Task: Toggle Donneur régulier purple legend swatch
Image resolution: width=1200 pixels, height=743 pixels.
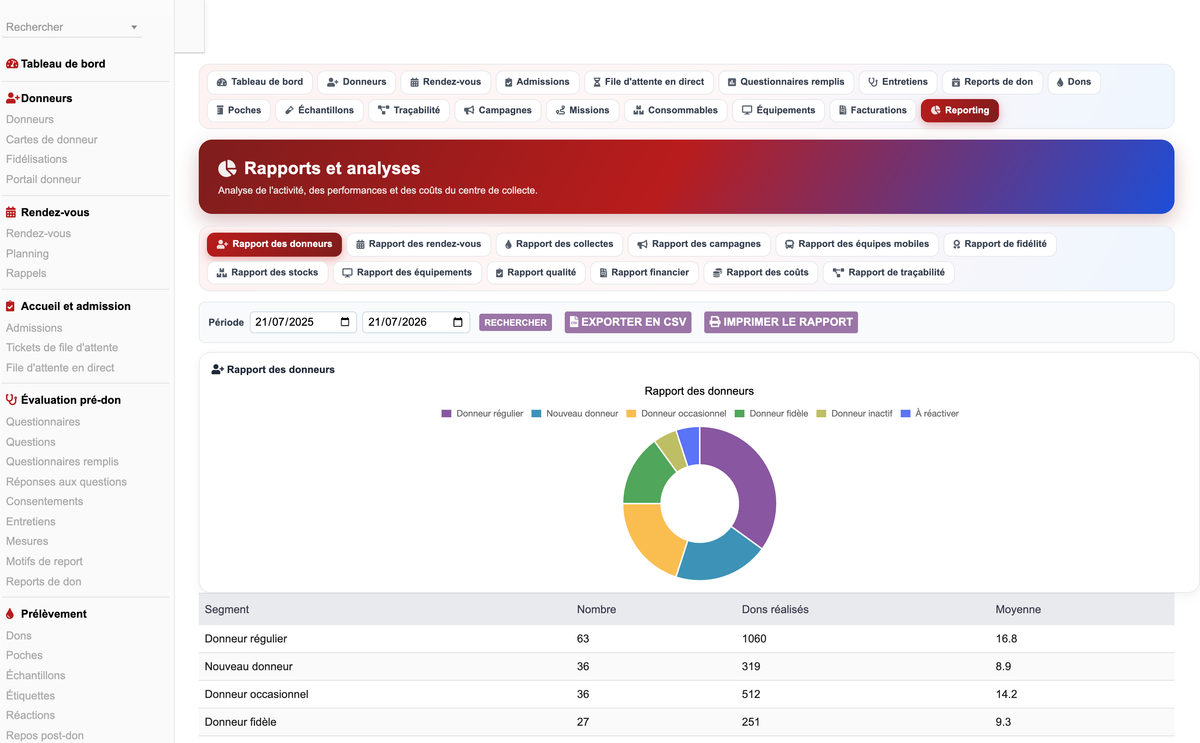Action: [x=447, y=413]
